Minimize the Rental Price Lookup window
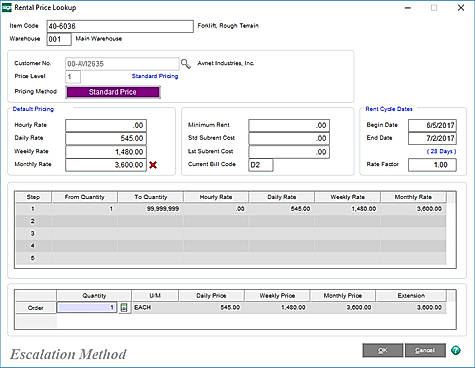The image size is (475, 368). pos(408,8)
